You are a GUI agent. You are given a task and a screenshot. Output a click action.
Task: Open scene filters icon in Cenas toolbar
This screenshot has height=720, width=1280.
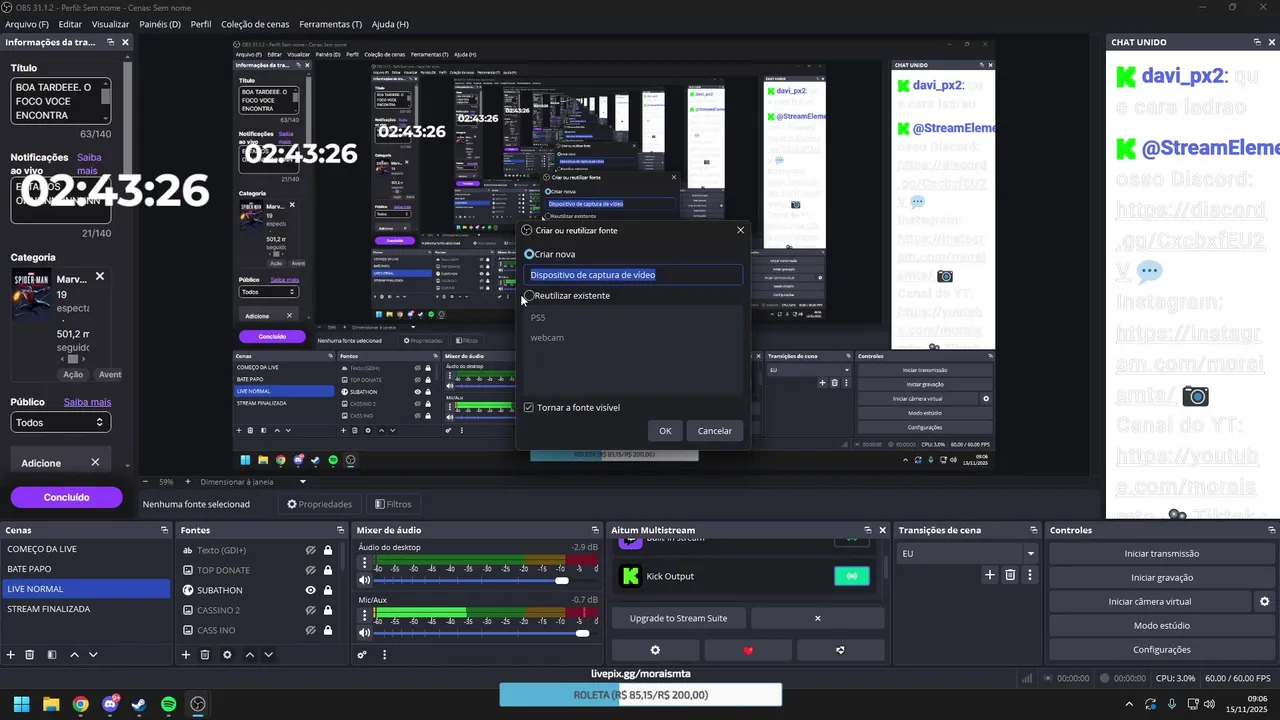click(x=50, y=655)
